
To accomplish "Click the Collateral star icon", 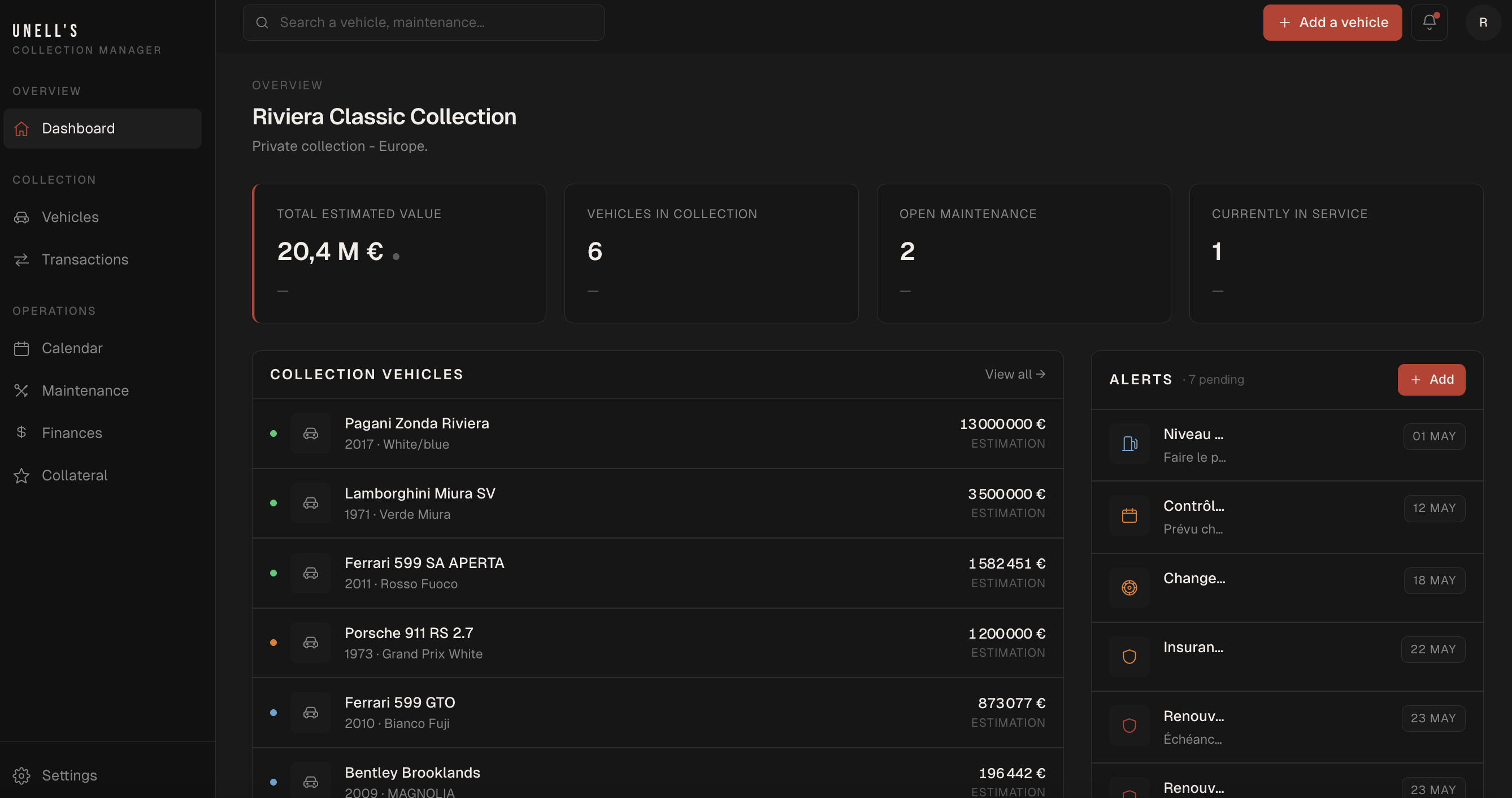I will 21,475.
